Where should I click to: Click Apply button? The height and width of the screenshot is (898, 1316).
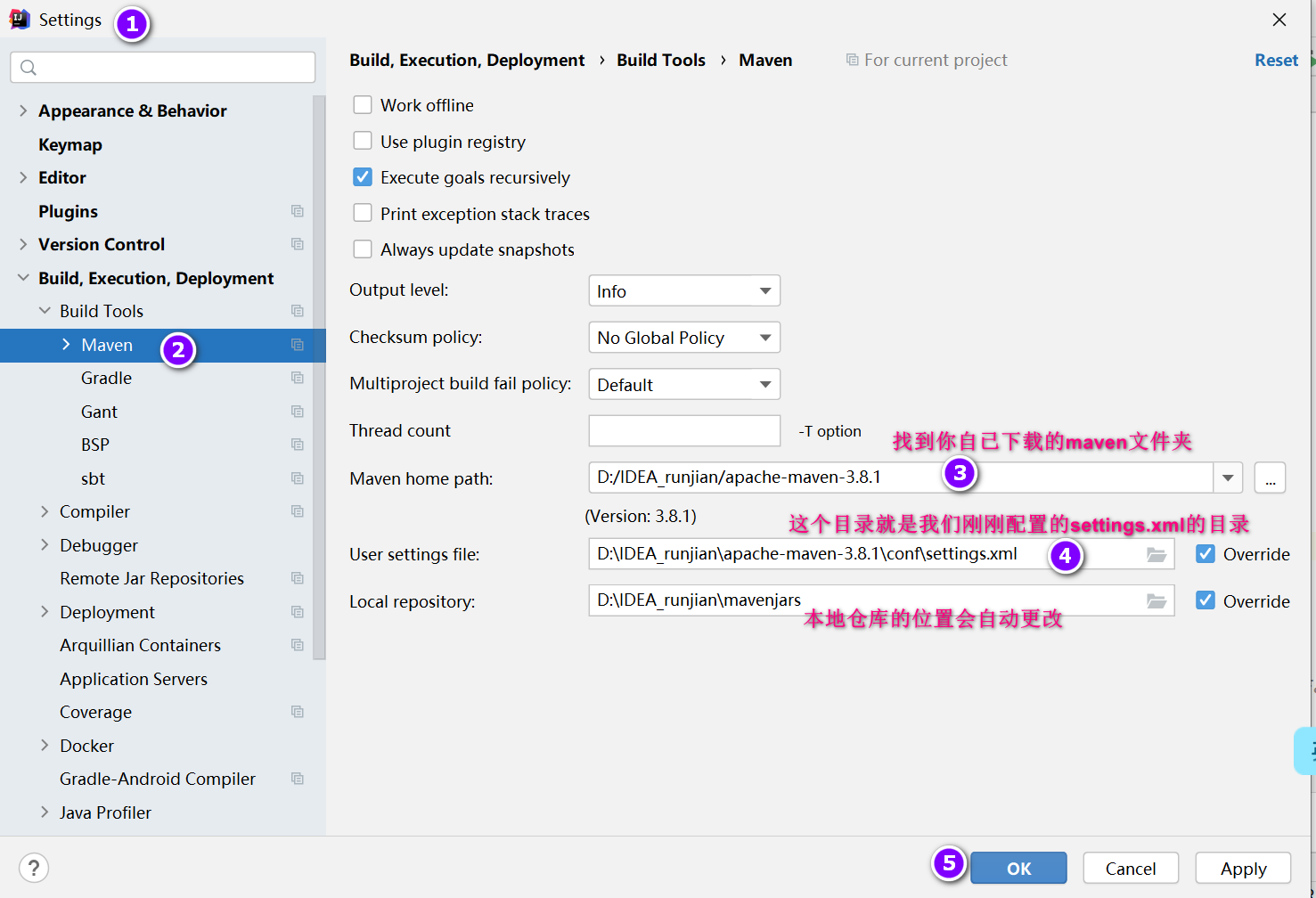tap(1243, 868)
